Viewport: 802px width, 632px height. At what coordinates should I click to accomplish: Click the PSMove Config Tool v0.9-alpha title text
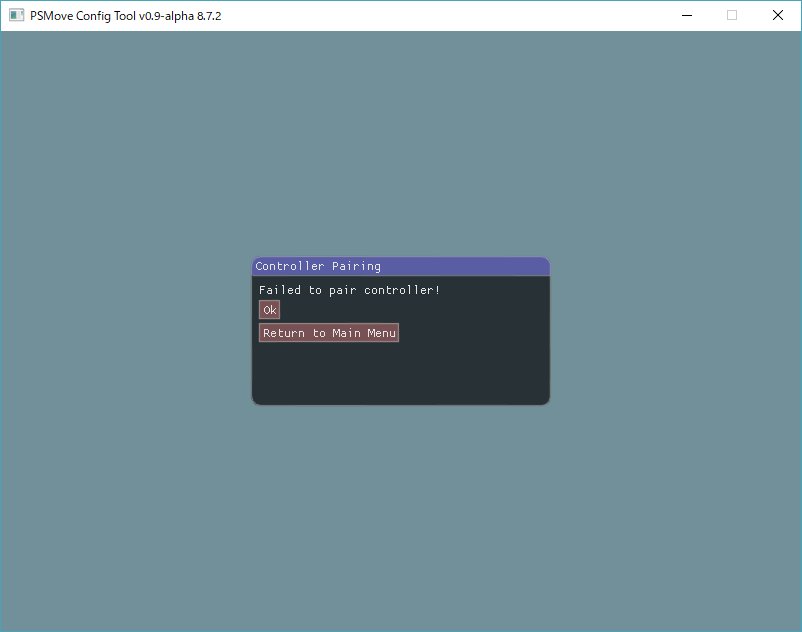[126, 16]
